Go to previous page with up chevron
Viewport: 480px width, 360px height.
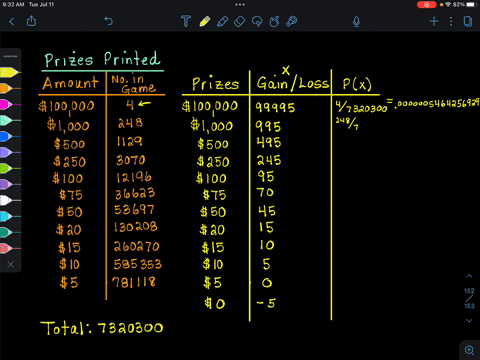tap(469, 276)
